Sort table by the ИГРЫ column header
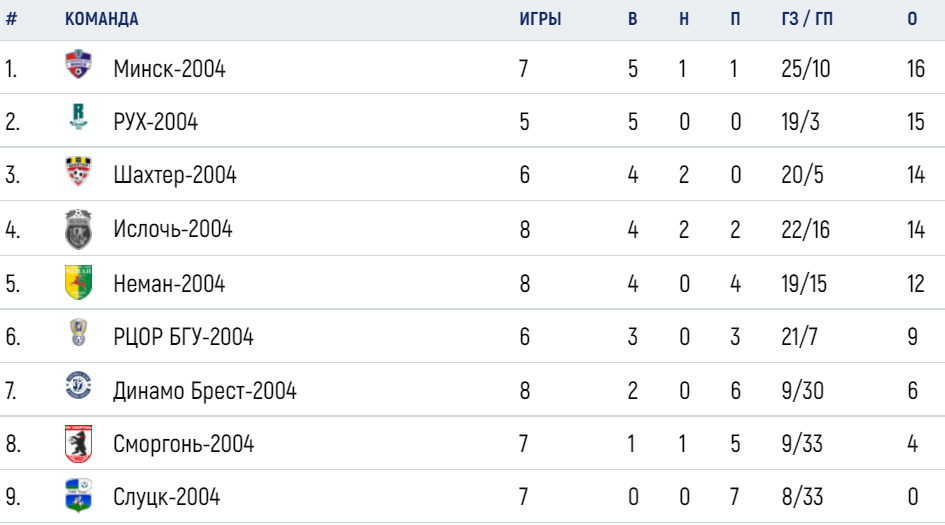 click(x=540, y=19)
